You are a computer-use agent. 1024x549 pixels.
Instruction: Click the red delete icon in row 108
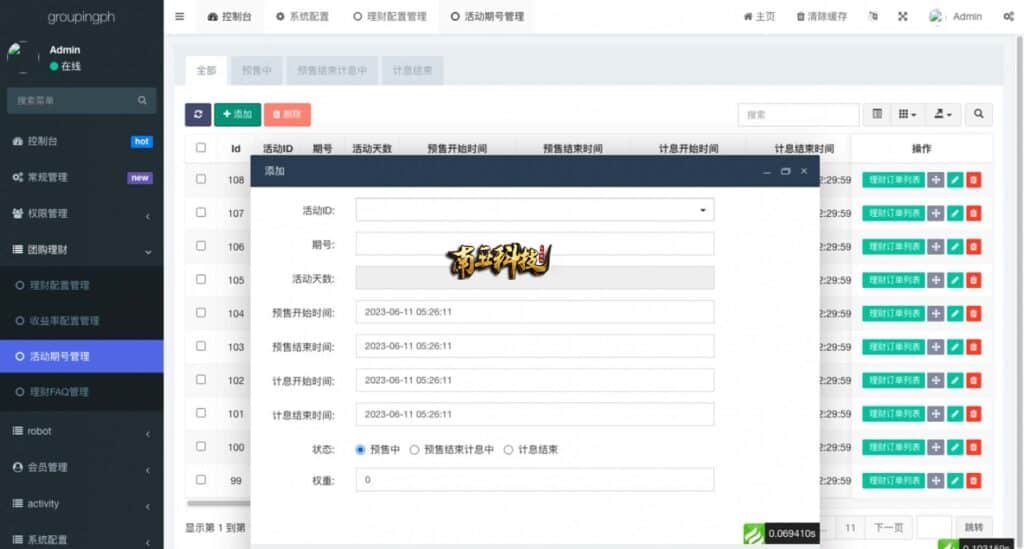pos(973,180)
